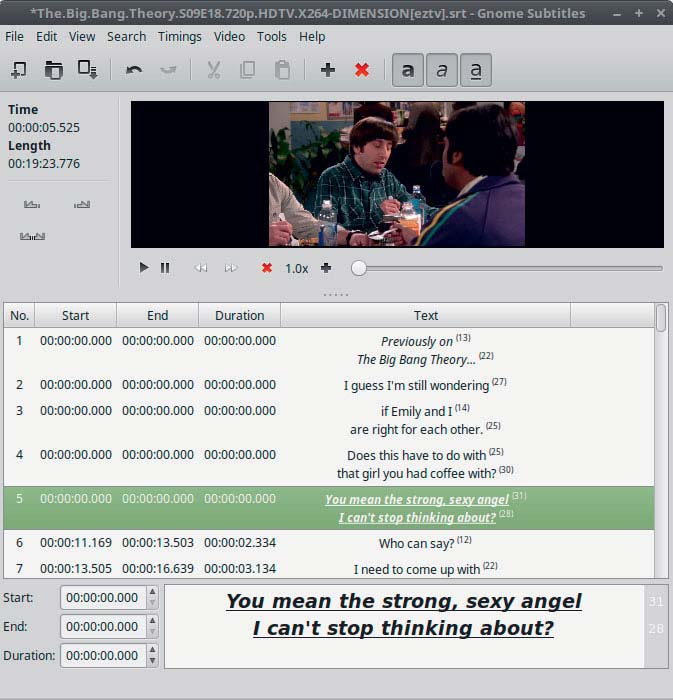Decrement the Duration spinner

(153, 662)
